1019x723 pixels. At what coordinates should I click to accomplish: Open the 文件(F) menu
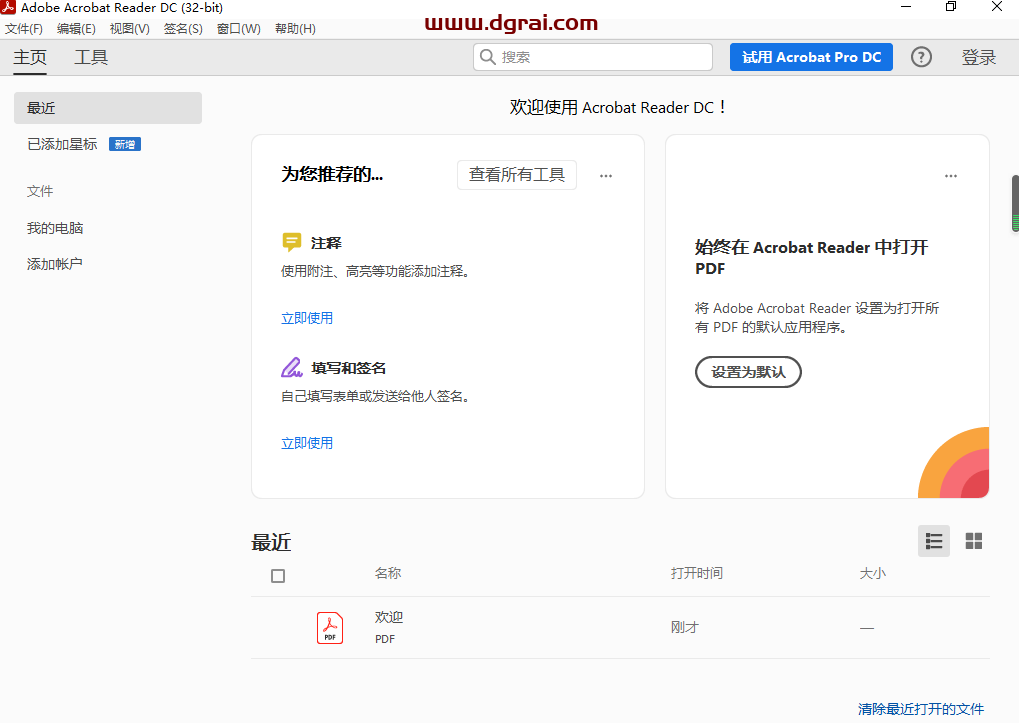(24, 29)
